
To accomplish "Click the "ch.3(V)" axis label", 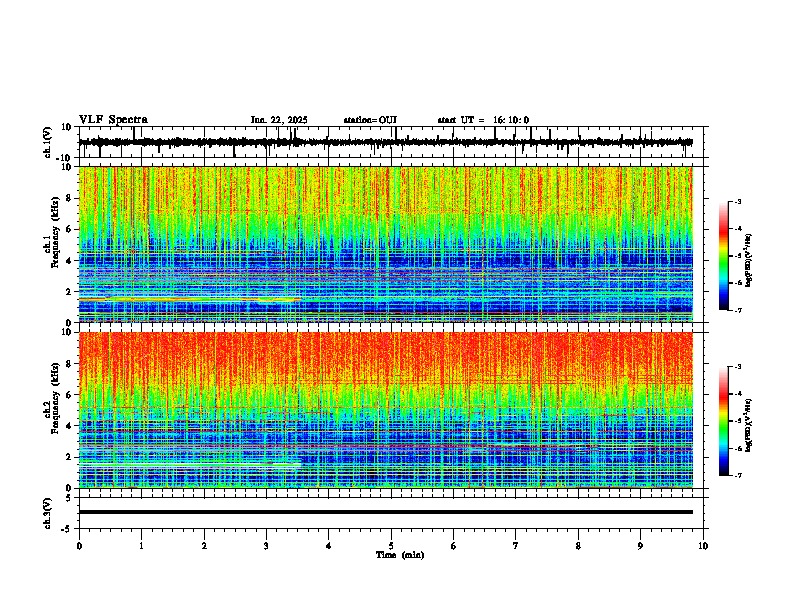I will click(48, 513).
